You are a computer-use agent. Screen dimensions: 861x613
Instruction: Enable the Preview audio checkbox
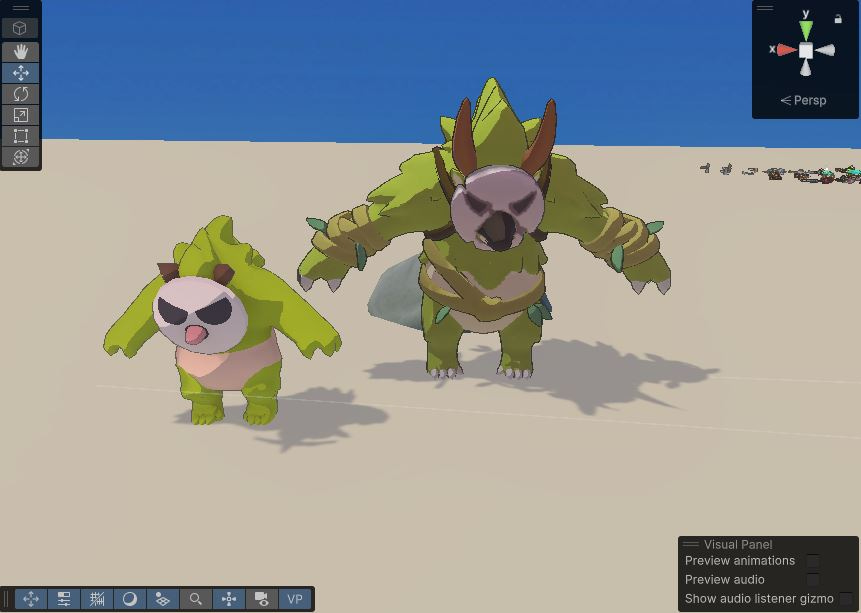coord(813,579)
